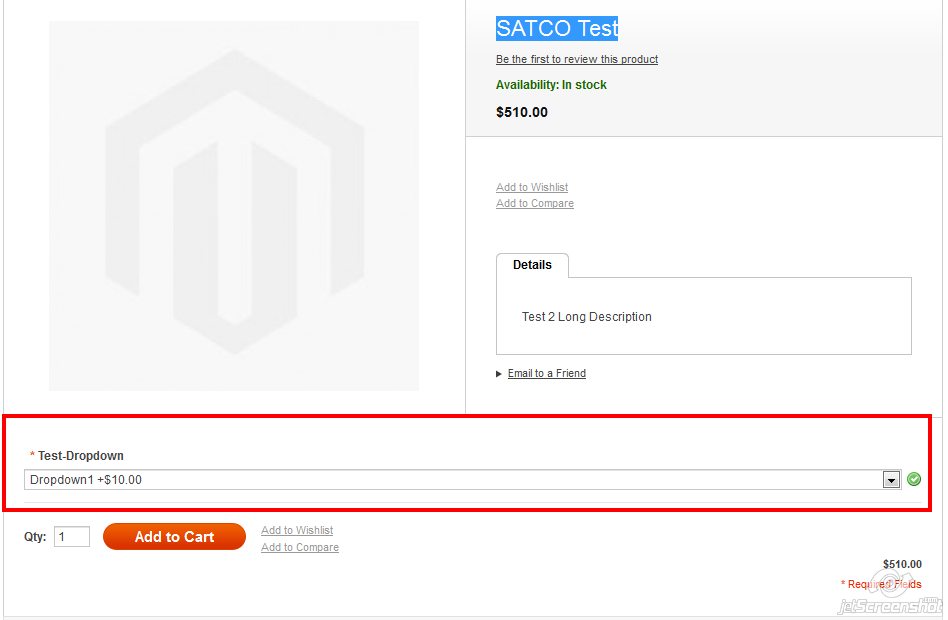Click the Test-Dropdown field label
The width and height of the screenshot is (948, 620).
(80, 455)
